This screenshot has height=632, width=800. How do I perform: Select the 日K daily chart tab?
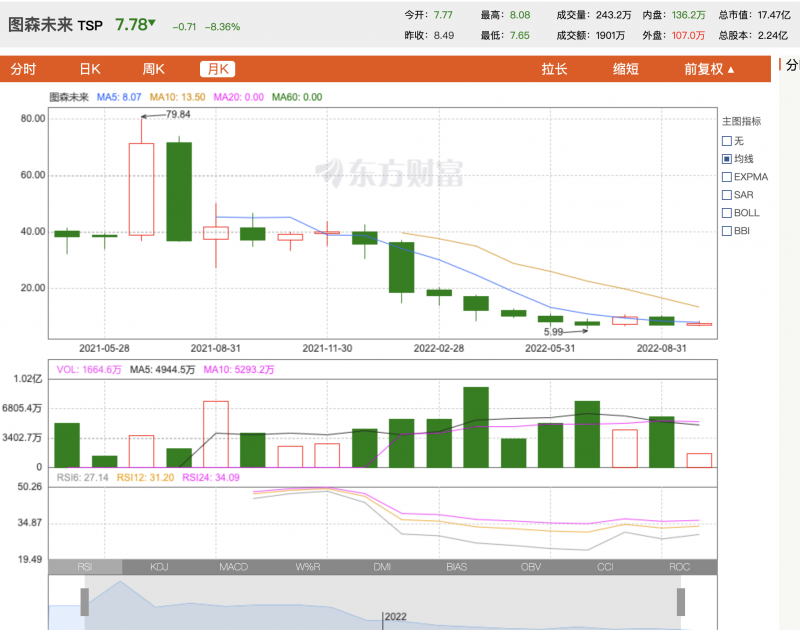90,69
